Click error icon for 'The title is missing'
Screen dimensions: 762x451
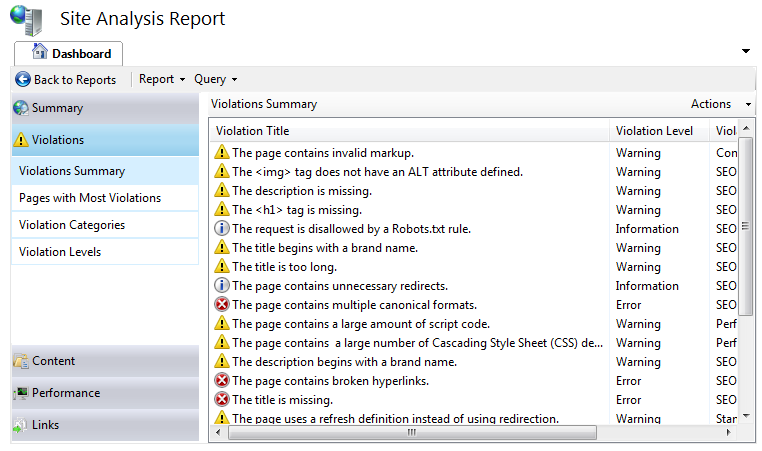click(x=222, y=399)
